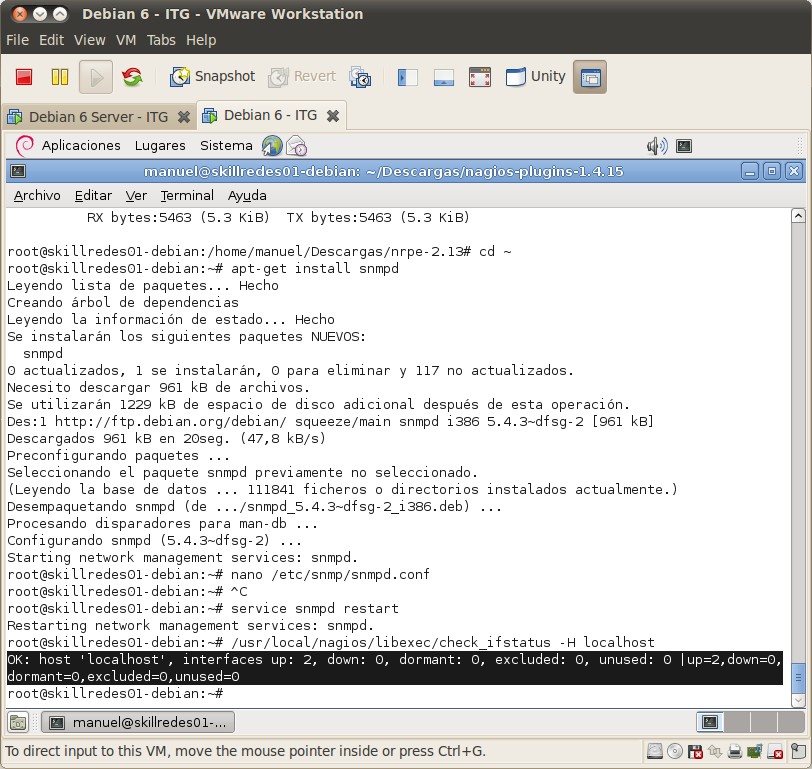Toggle the library sidebar visibility

[x=407, y=77]
